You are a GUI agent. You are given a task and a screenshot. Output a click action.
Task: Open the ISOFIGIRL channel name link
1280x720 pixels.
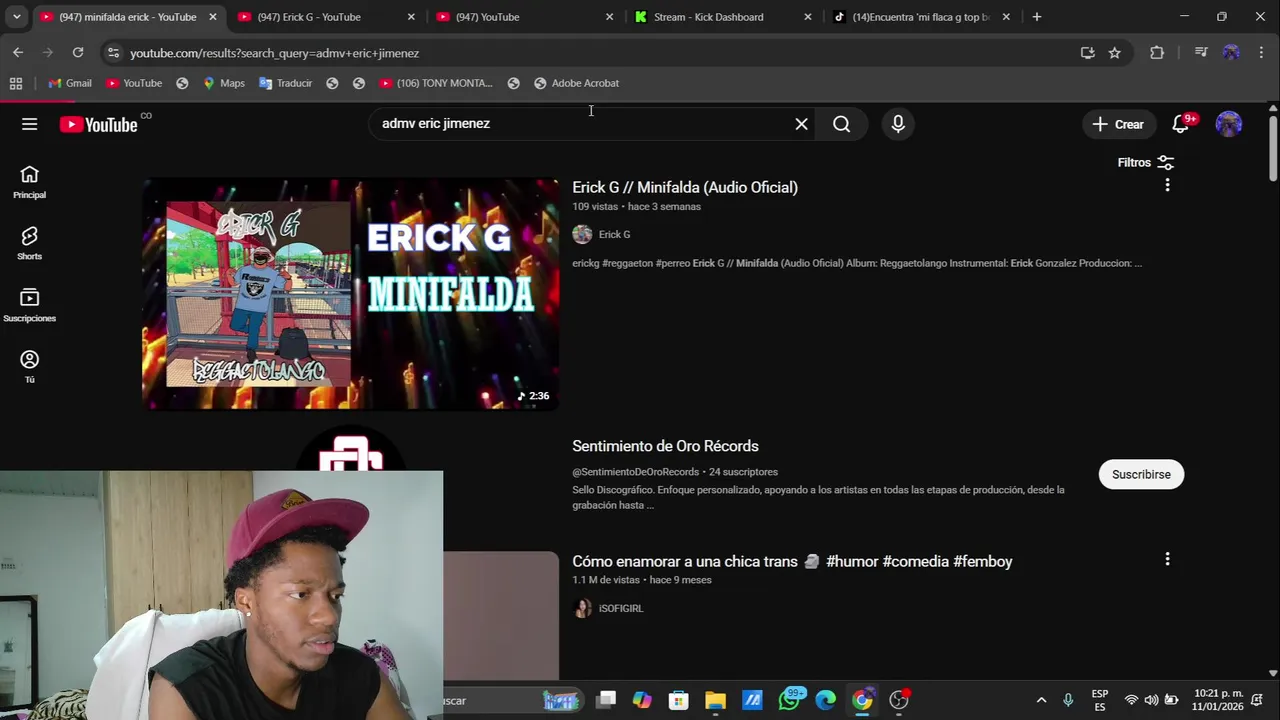[x=620, y=608]
